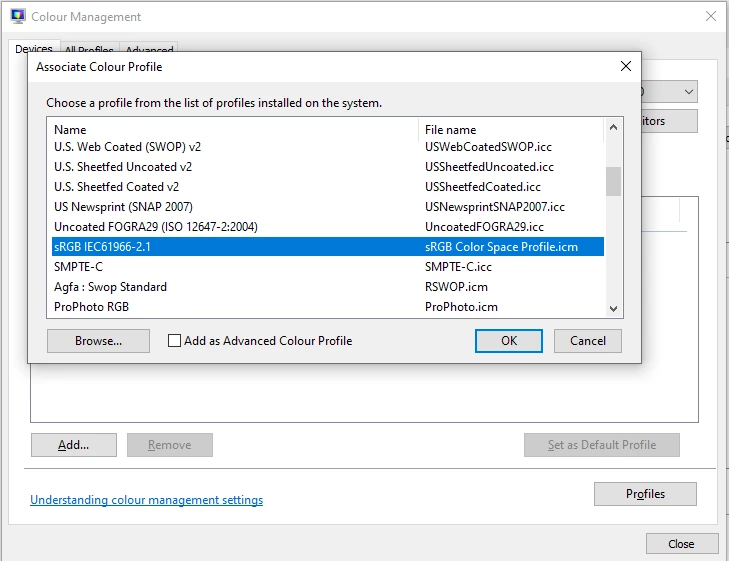
Task: Click the Colour Management window icon
Action: pyautogui.click(x=18, y=16)
